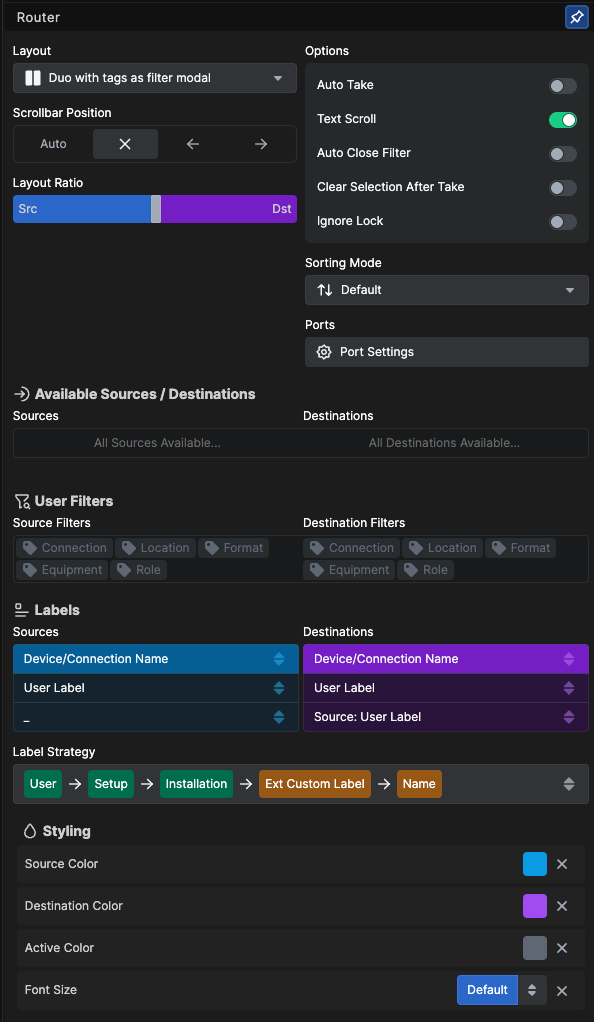Open Destinations Device/Connection Name label selector
Screen dimensions: 594x1022
pyautogui.click(x=446, y=659)
